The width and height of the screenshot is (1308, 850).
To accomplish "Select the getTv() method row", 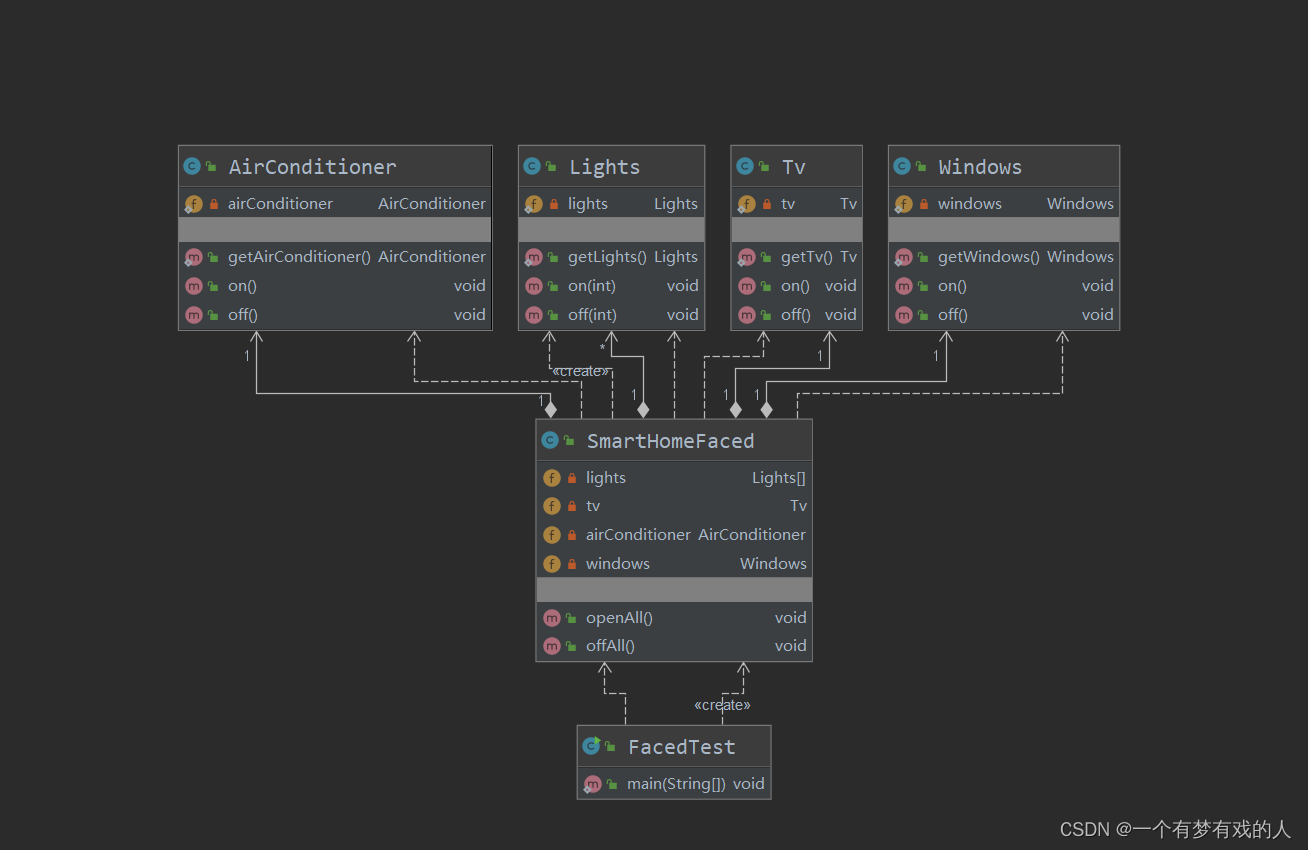I will [796, 257].
